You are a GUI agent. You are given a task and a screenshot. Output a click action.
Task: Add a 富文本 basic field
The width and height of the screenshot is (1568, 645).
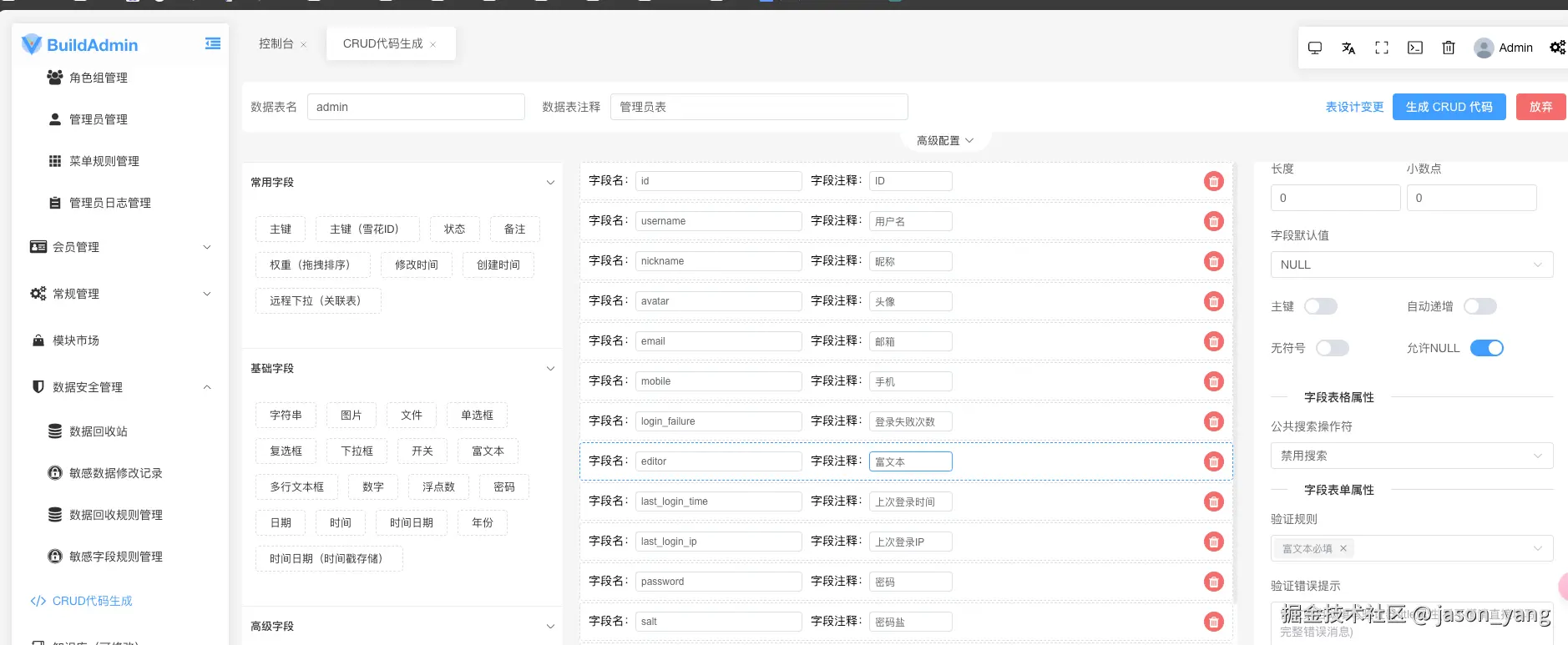(x=488, y=451)
